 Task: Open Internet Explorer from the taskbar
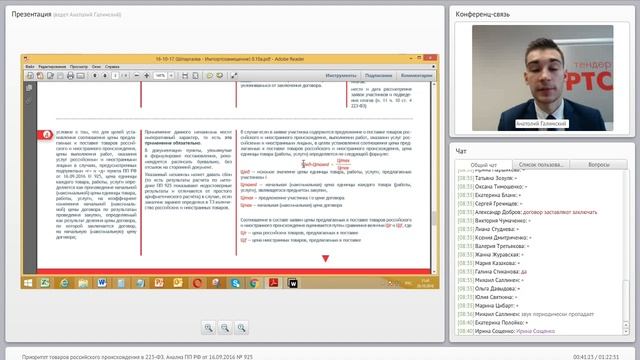click(64, 283)
